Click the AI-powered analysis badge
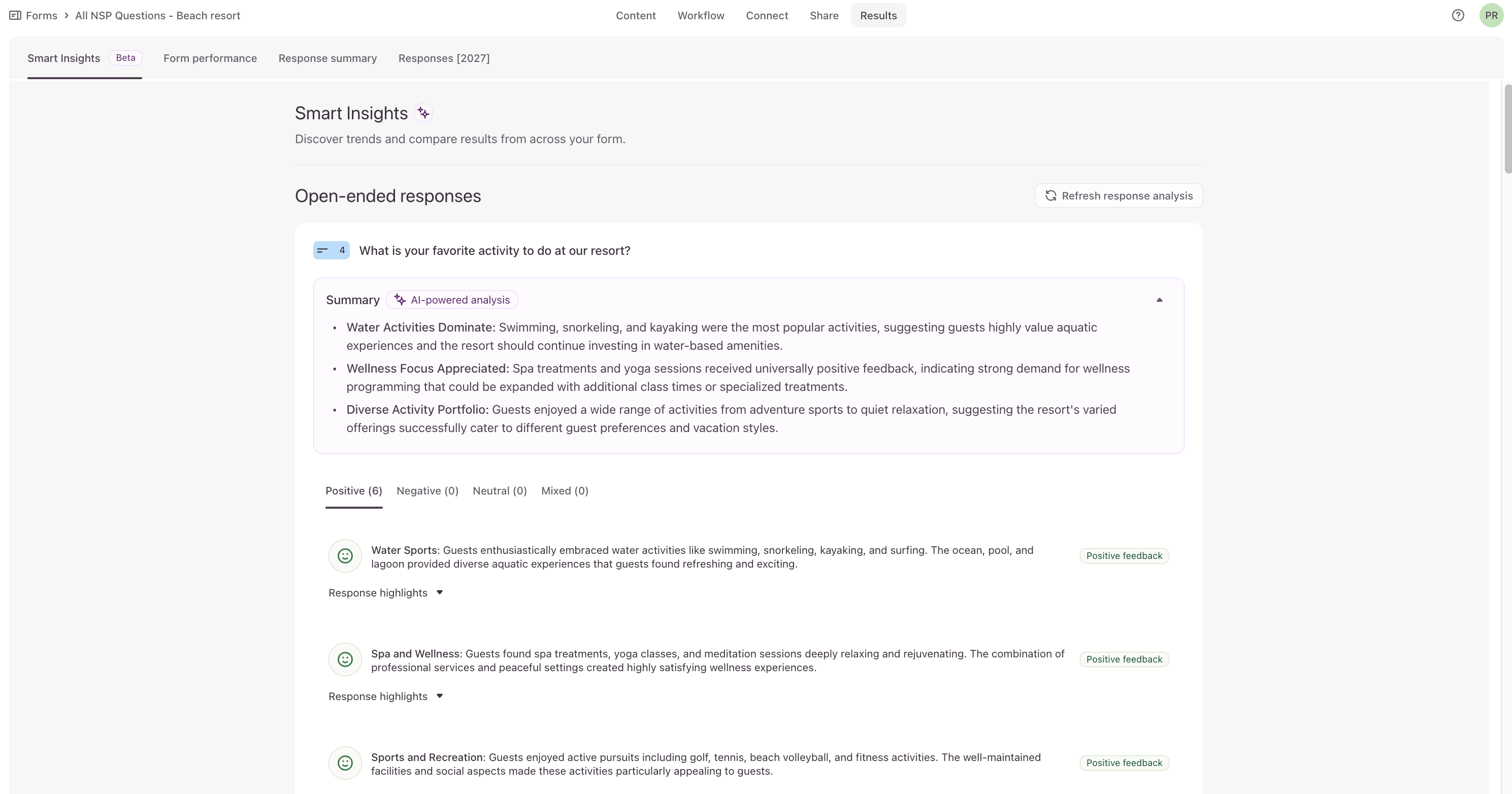 [452, 300]
